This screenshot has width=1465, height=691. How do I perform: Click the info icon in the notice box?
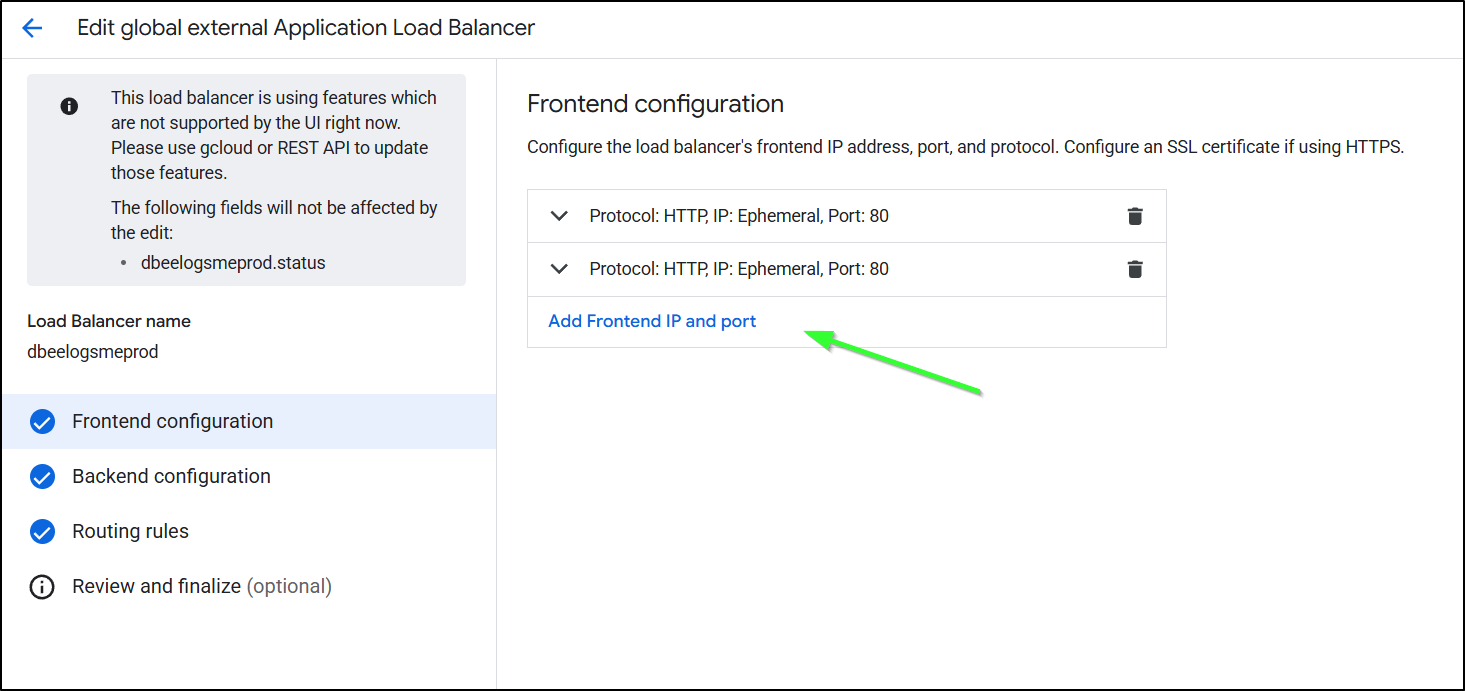click(x=69, y=106)
